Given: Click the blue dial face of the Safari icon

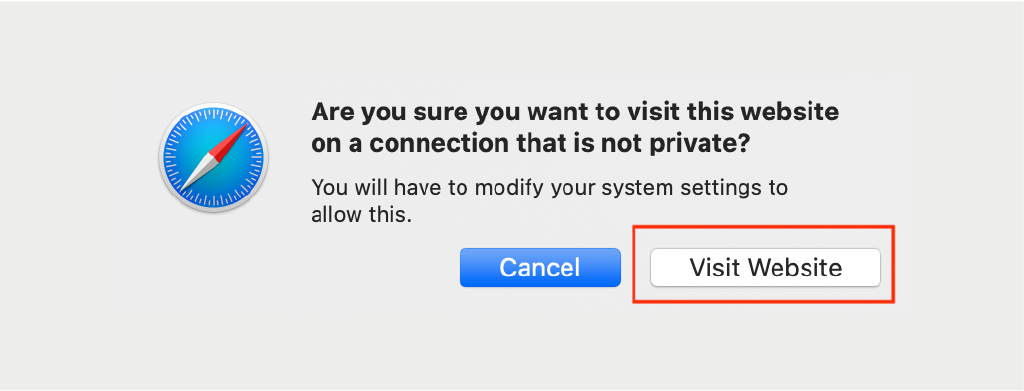Looking at the screenshot, I should (x=214, y=157).
